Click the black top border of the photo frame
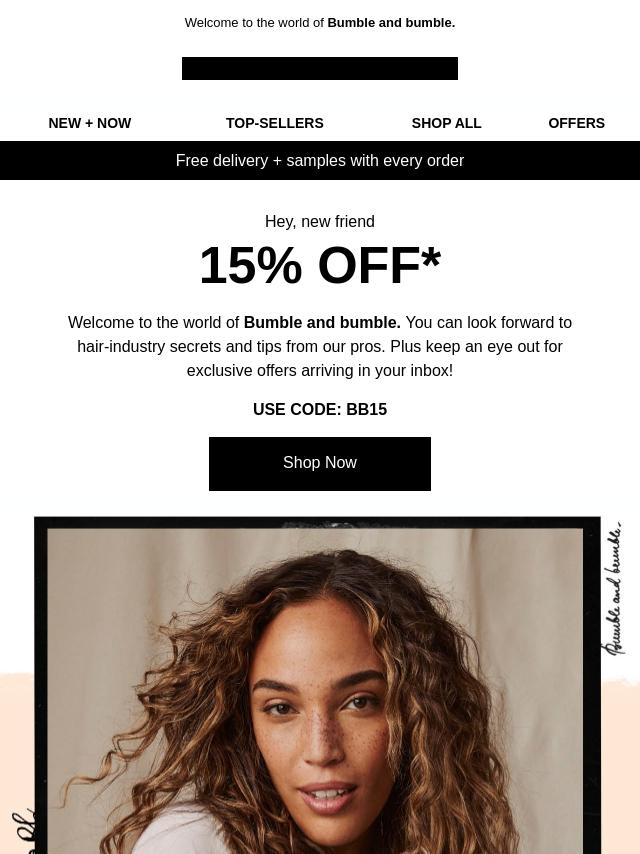640x854 pixels. click(317, 522)
